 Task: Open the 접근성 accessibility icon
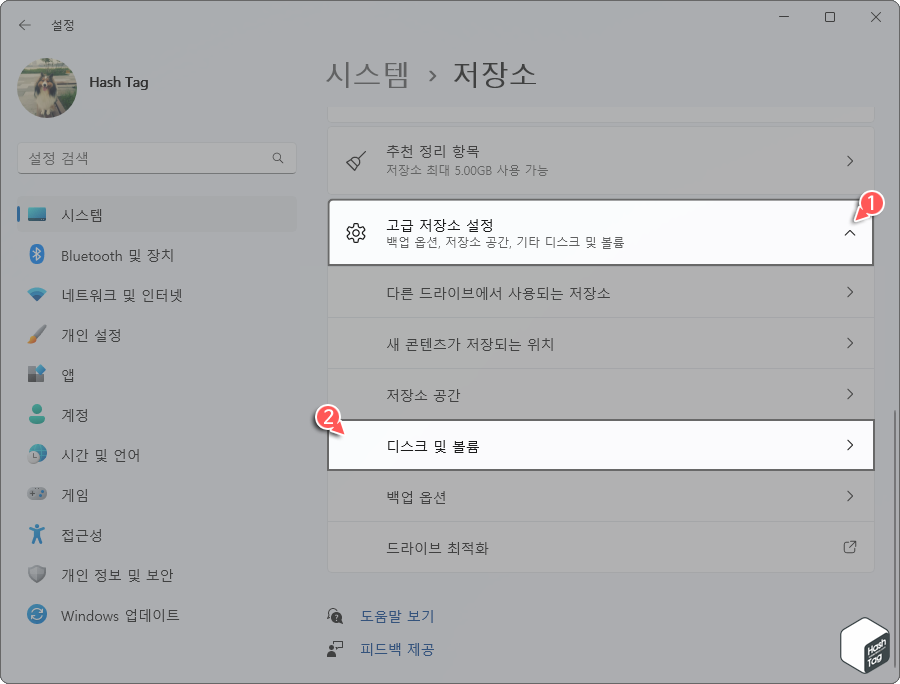point(37,535)
